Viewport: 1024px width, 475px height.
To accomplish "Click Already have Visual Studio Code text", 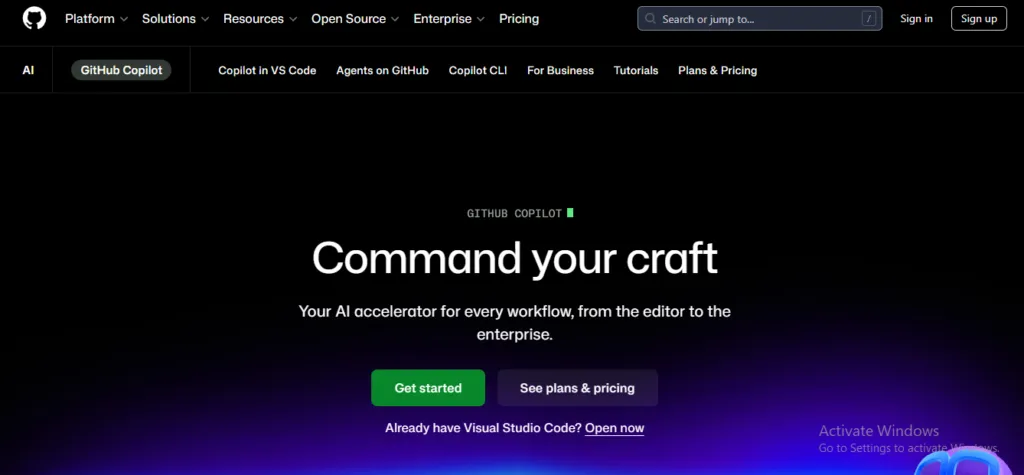I will 483,429.
